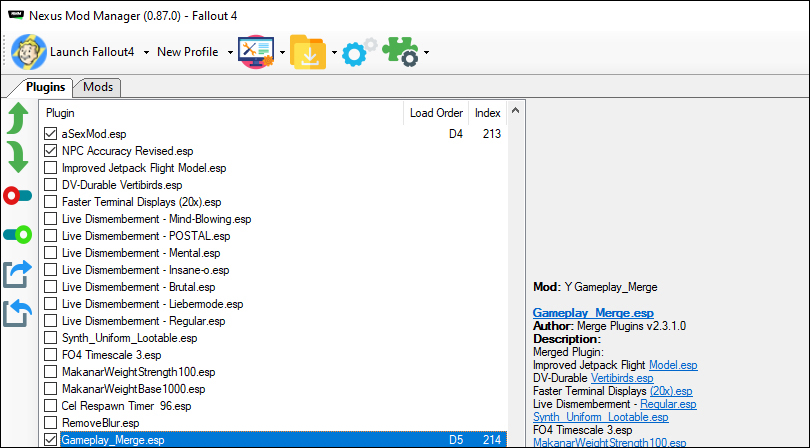
Task: Click the Model.esp link
Action: (673, 365)
